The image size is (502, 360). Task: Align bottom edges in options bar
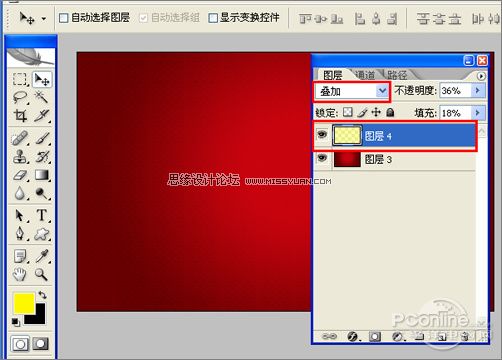click(337, 19)
